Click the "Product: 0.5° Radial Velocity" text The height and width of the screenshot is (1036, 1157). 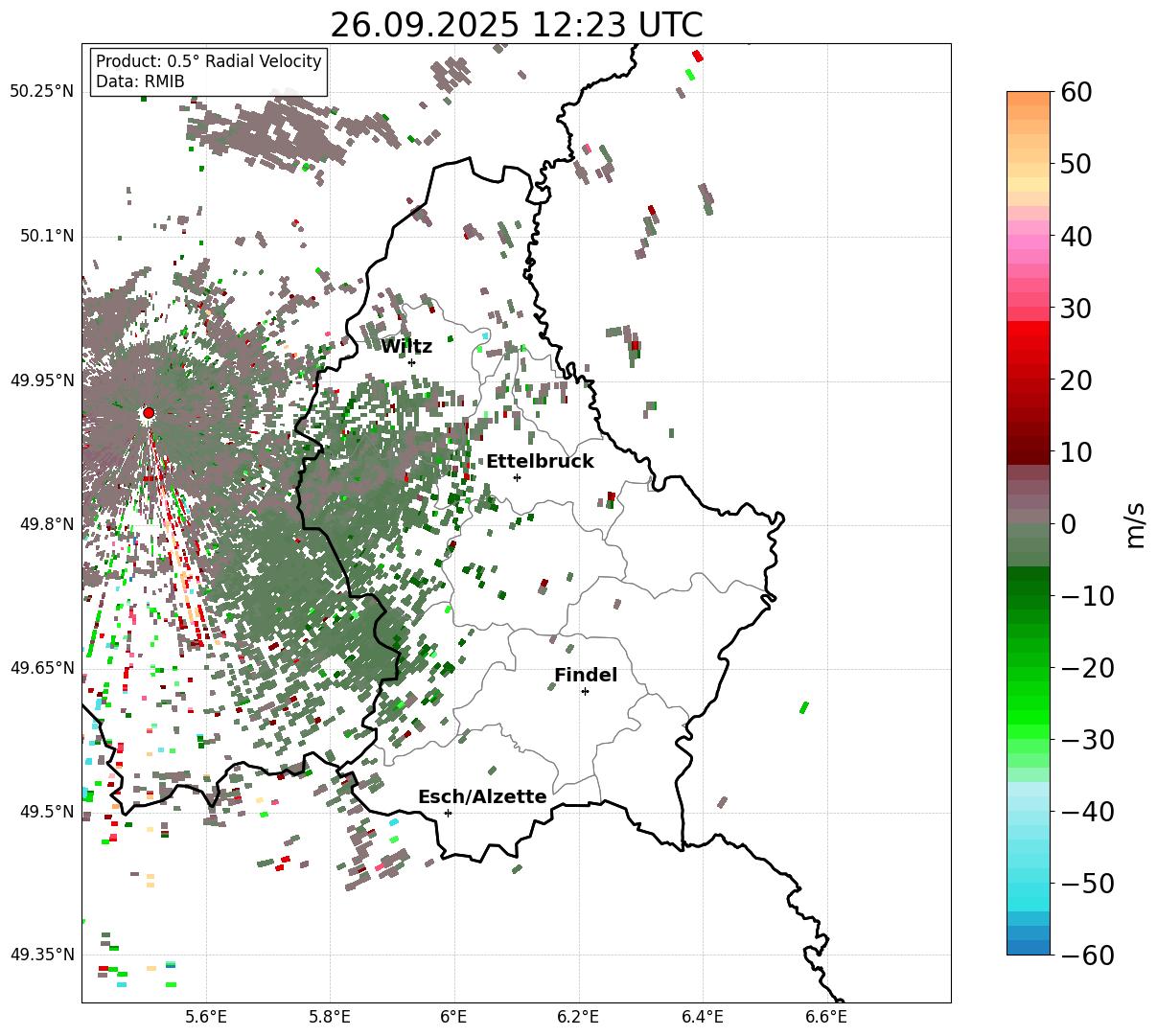(209, 61)
